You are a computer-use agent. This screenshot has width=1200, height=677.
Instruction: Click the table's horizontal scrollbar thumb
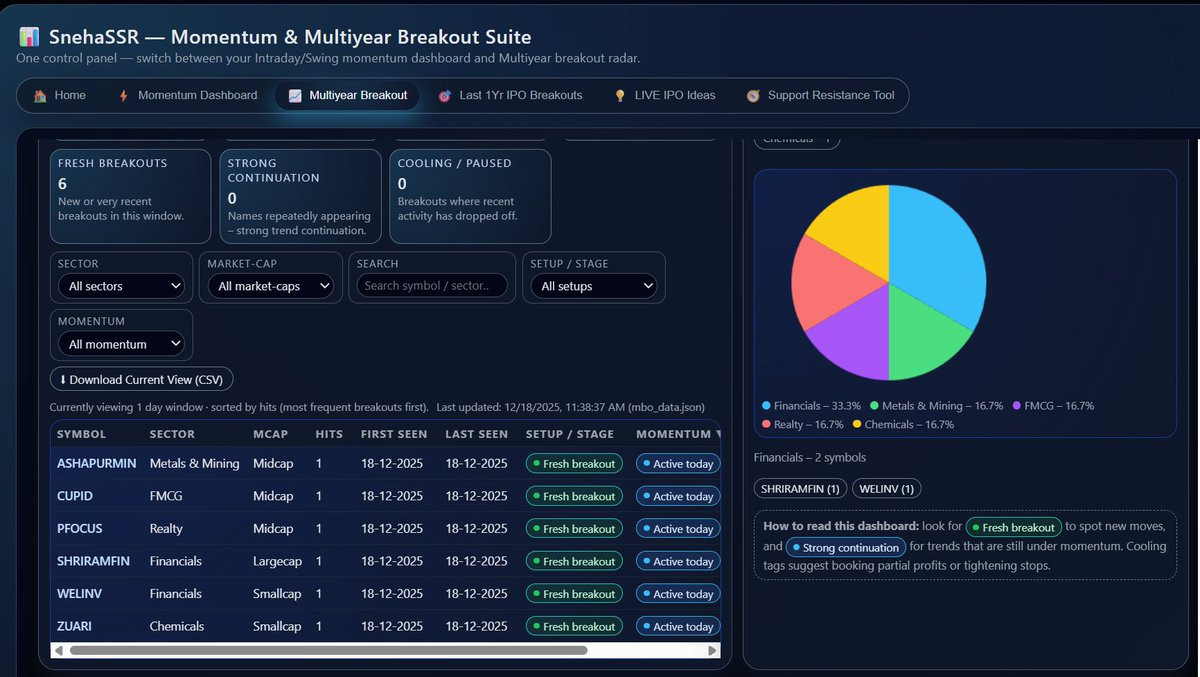[327, 650]
